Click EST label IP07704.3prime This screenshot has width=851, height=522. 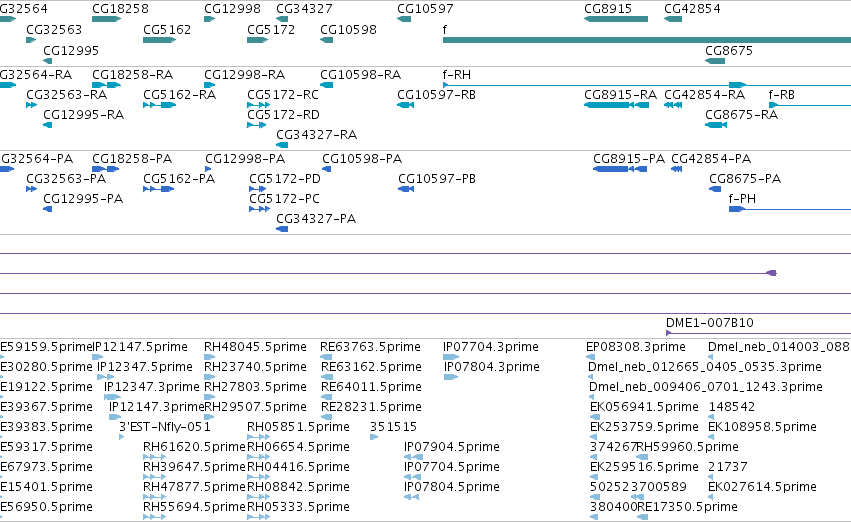pos(491,347)
